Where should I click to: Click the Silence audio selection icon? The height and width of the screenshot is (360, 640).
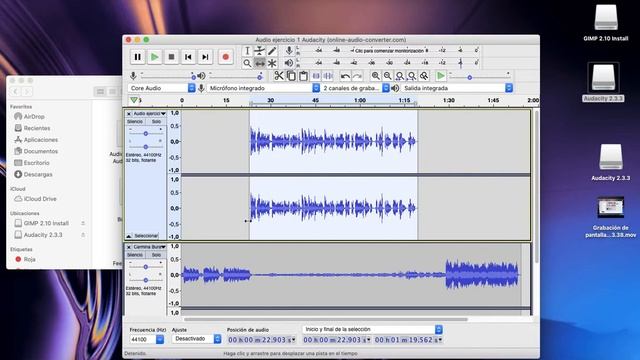328,76
